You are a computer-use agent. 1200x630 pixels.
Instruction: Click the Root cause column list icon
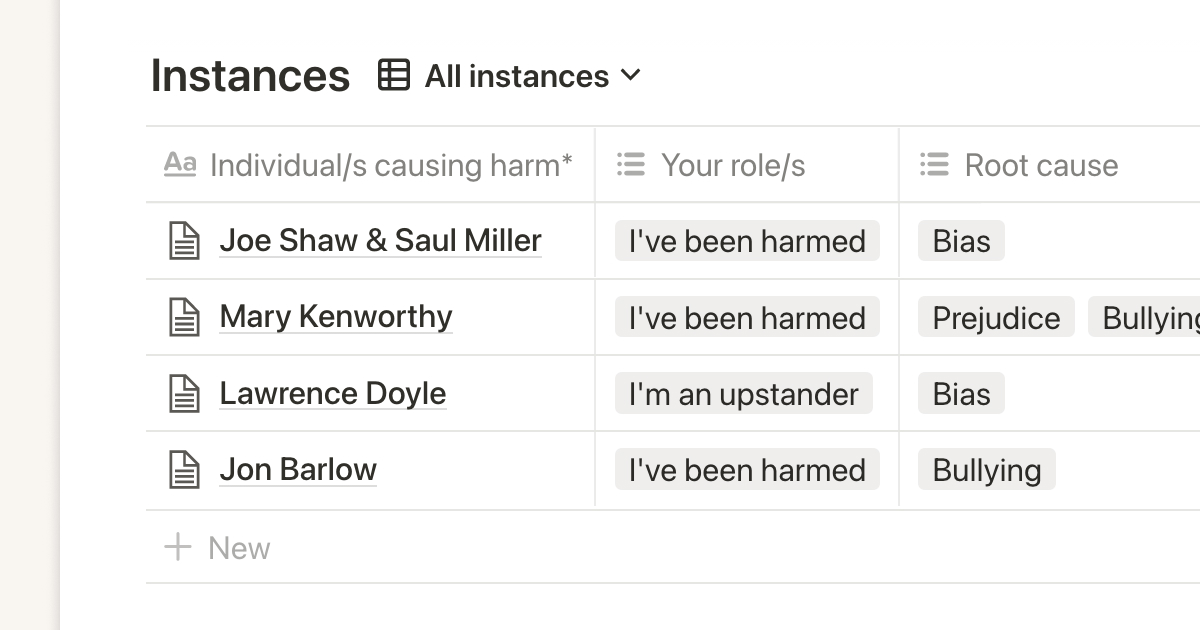934,165
